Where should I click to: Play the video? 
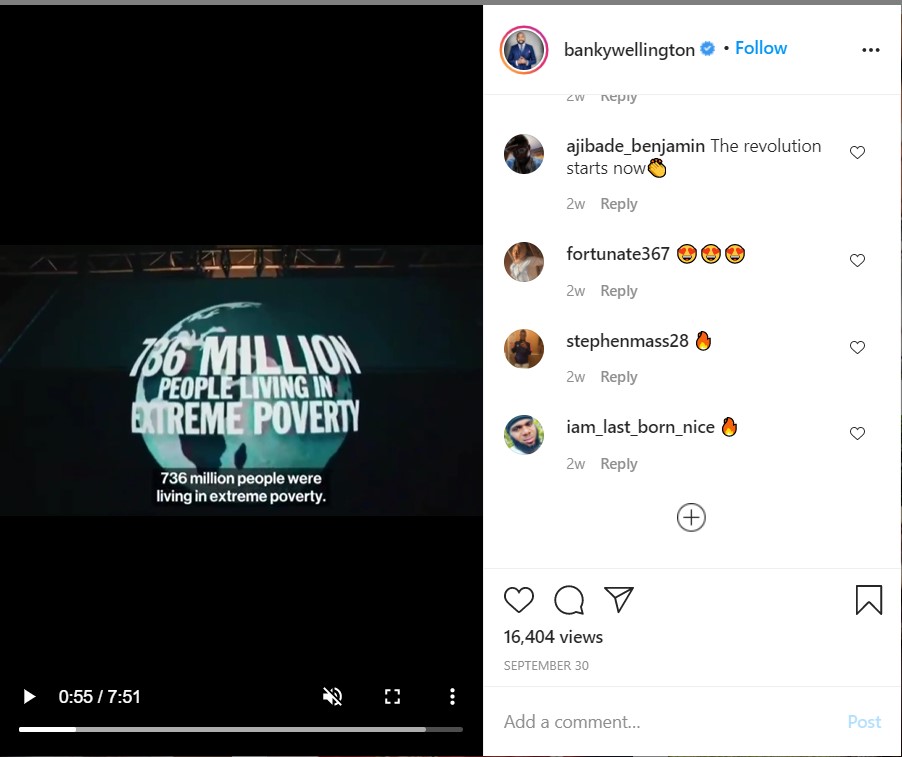coord(29,697)
